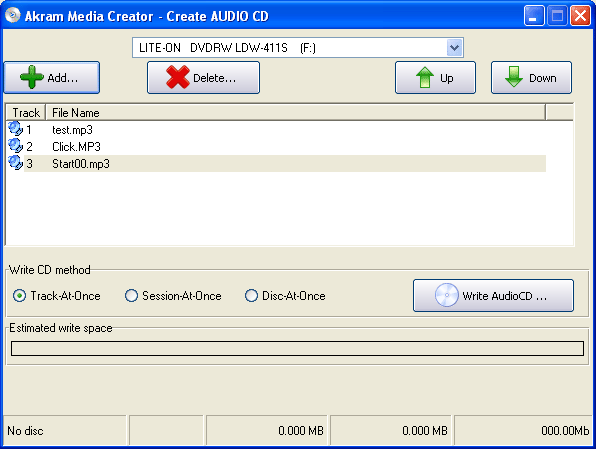The image size is (596, 449).
Task: Choose the Disc-At-Once radio option
Action: pyautogui.click(x=251, y=295)
